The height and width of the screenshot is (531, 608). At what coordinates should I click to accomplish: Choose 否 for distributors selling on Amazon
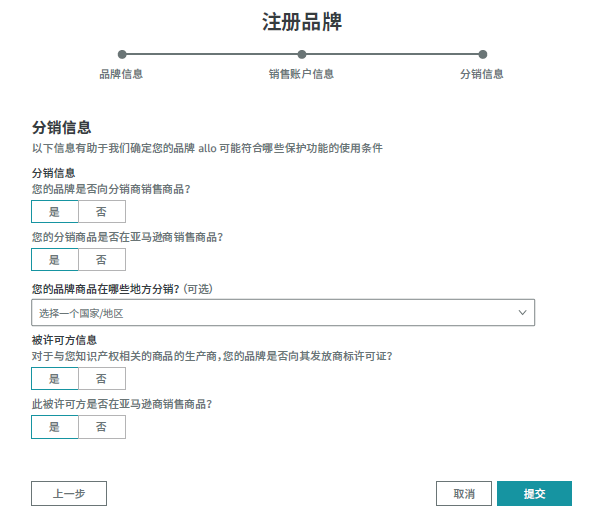click(x=102, y=259)
